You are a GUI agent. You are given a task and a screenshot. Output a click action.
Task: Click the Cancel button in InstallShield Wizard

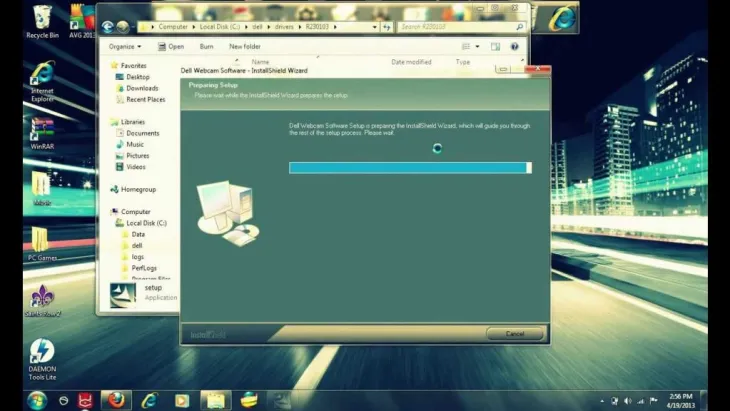[x=514, y=333]
